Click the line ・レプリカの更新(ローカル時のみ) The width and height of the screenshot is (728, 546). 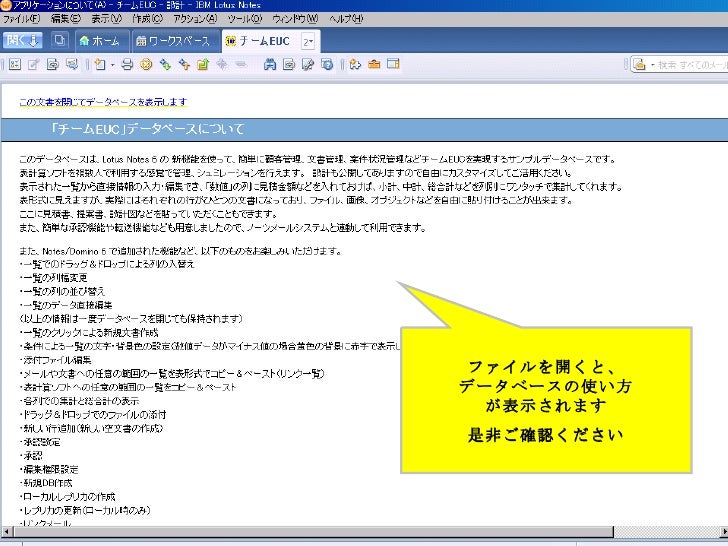pyautogui.click(x=85, y=510)
